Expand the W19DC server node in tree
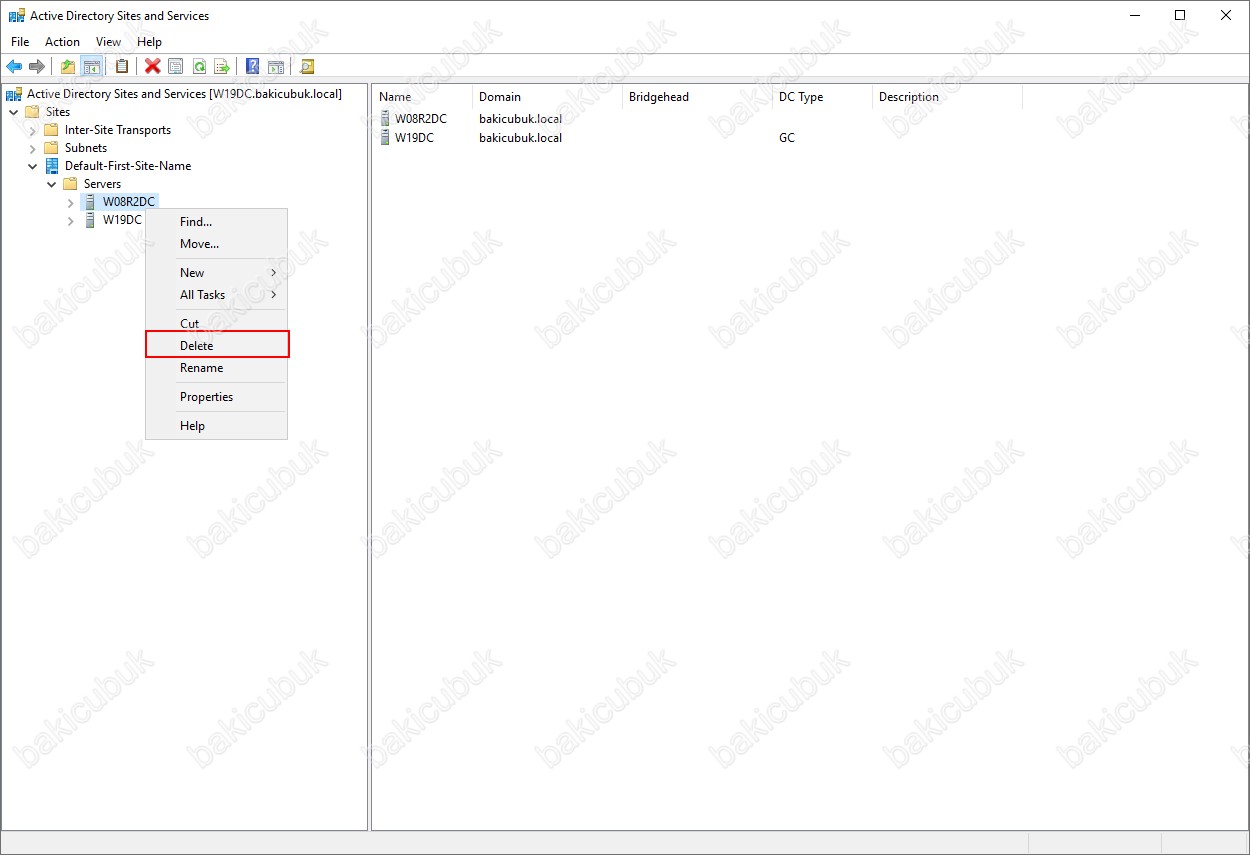1250x855 pixels. pos(70,220)
